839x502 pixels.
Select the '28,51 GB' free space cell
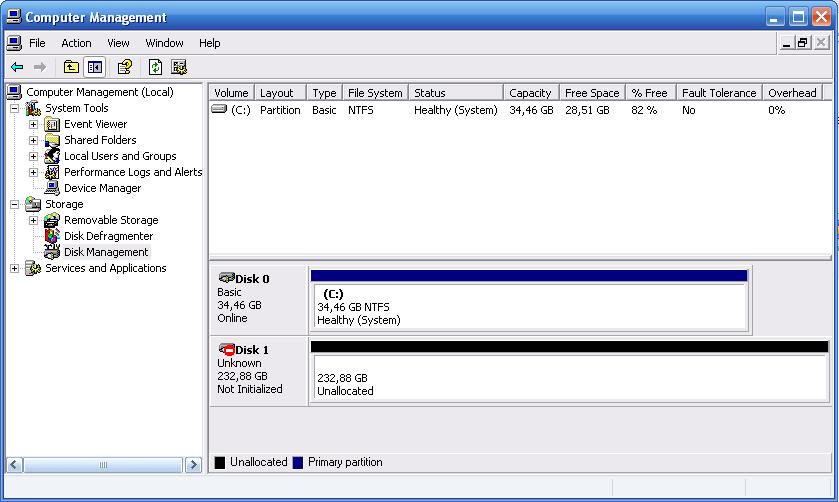click(x=587, y=110)
